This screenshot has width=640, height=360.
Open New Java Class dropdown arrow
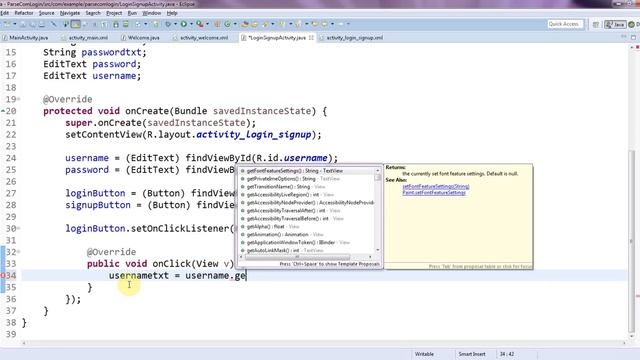pyautogui.click(x=235, y=24)
